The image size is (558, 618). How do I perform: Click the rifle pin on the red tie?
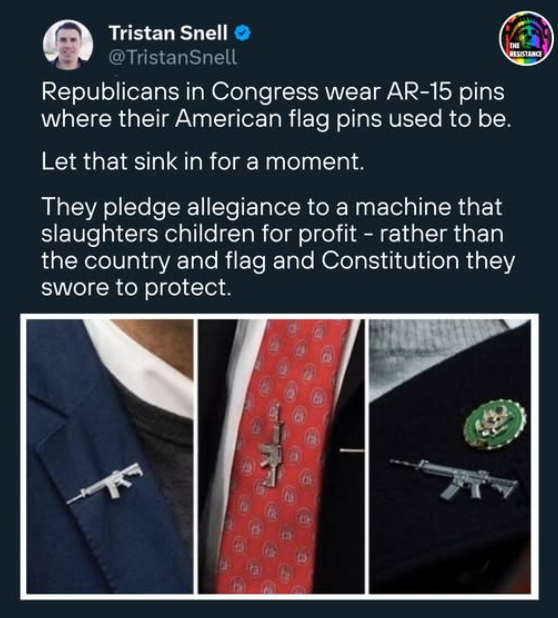click(272, 446)
